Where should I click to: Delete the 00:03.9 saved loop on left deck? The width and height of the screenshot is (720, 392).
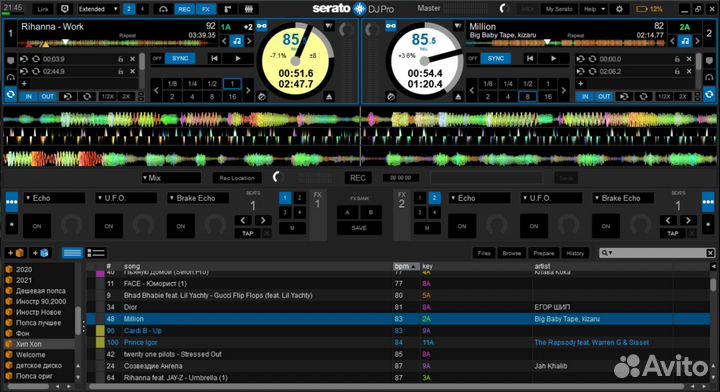pos(132,59)
